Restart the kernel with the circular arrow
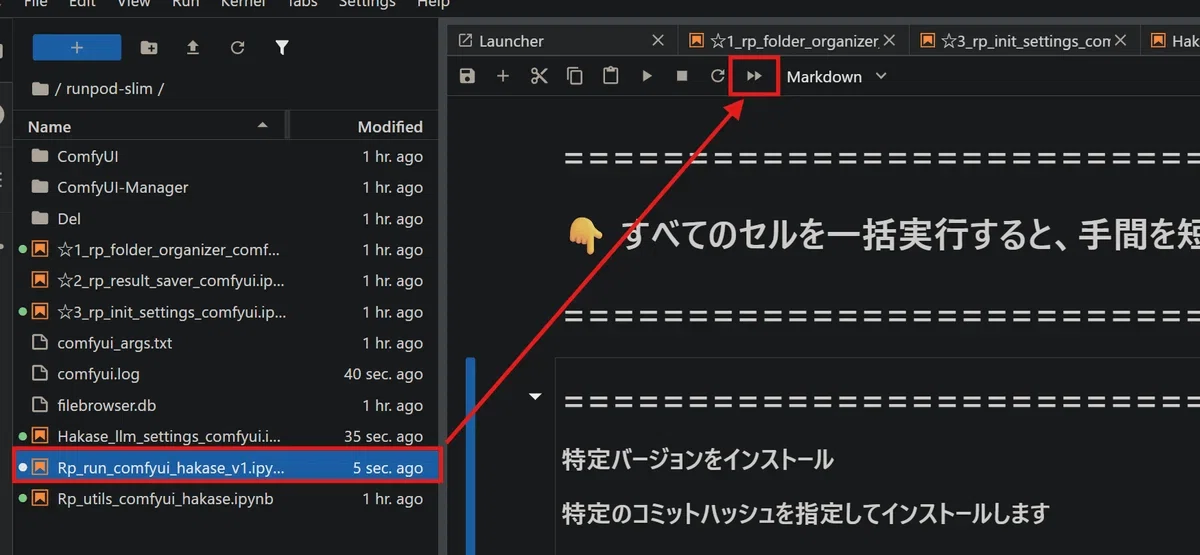The width and height of the screenshot is (1200, 555). [x=717, y=76]
